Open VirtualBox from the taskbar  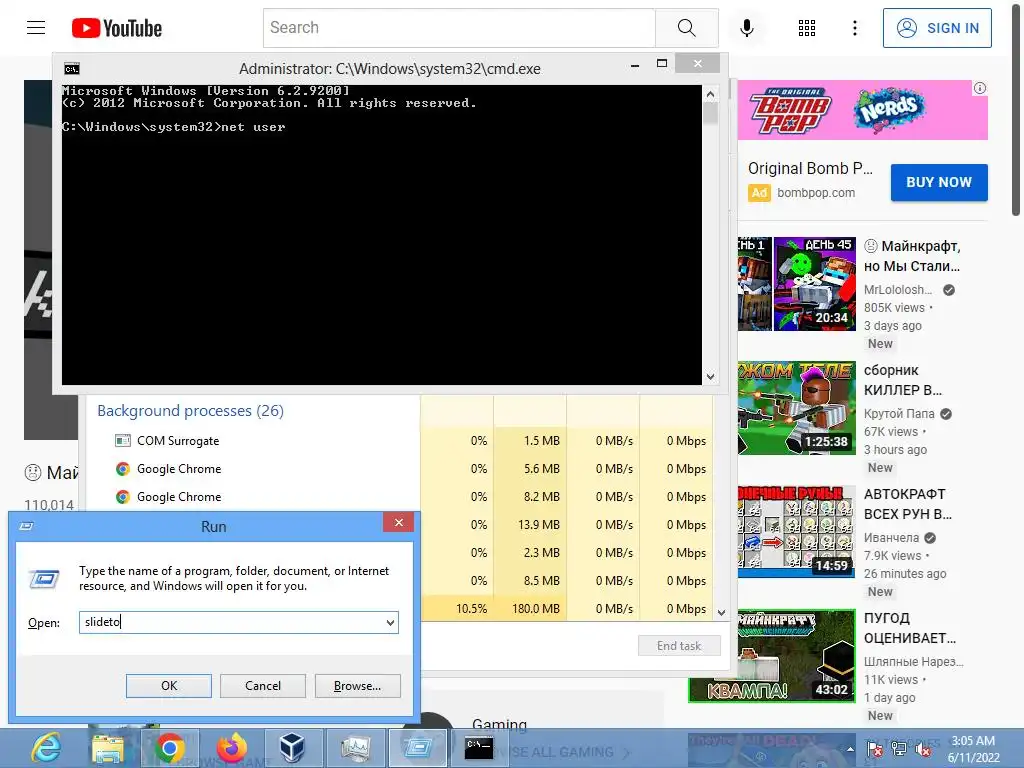pyautogui.click(x=292, y=748)
